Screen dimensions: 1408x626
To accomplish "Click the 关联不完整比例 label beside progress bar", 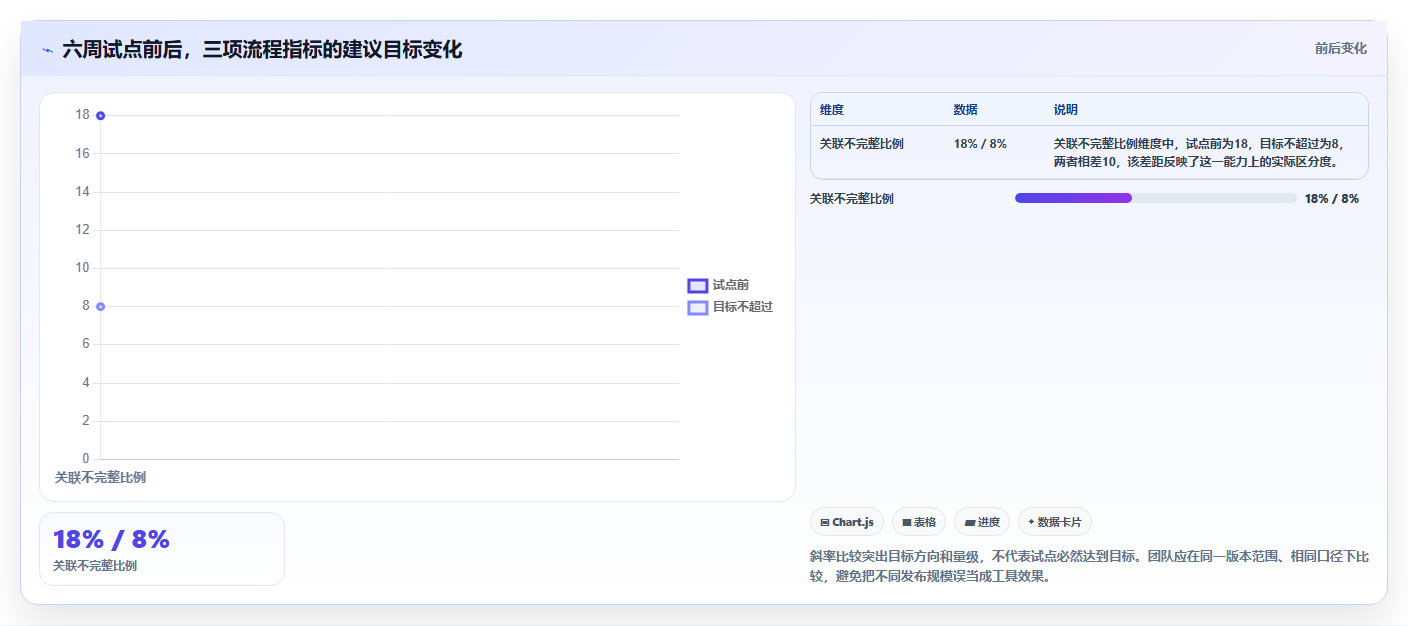I will point(852,199).
